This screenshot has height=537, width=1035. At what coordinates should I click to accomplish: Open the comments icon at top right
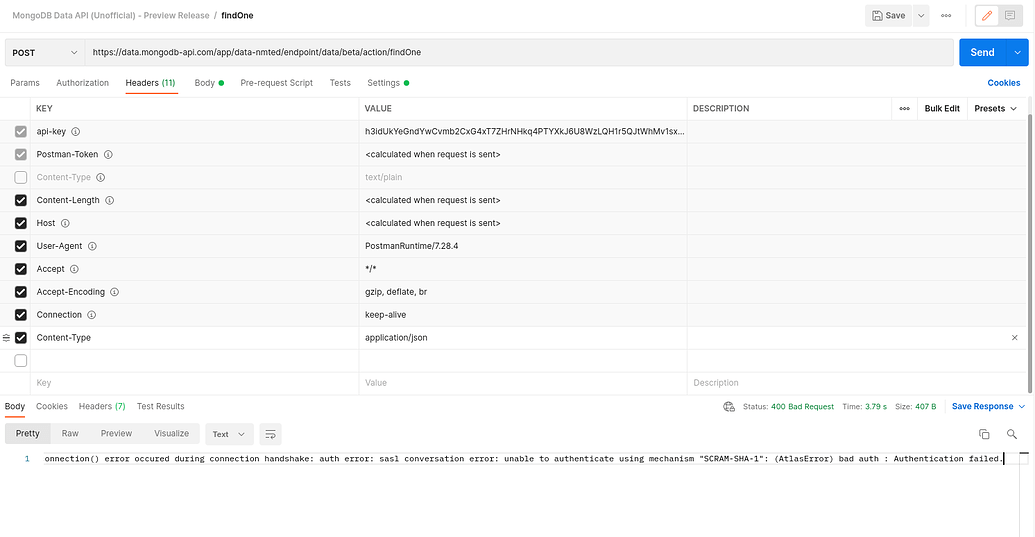click(x=1011, y=15)
